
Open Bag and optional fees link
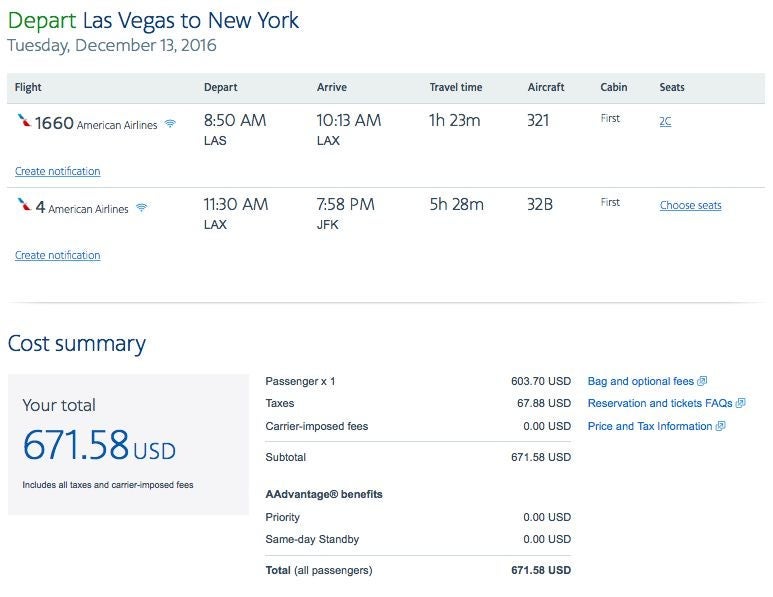coord(640,381)
